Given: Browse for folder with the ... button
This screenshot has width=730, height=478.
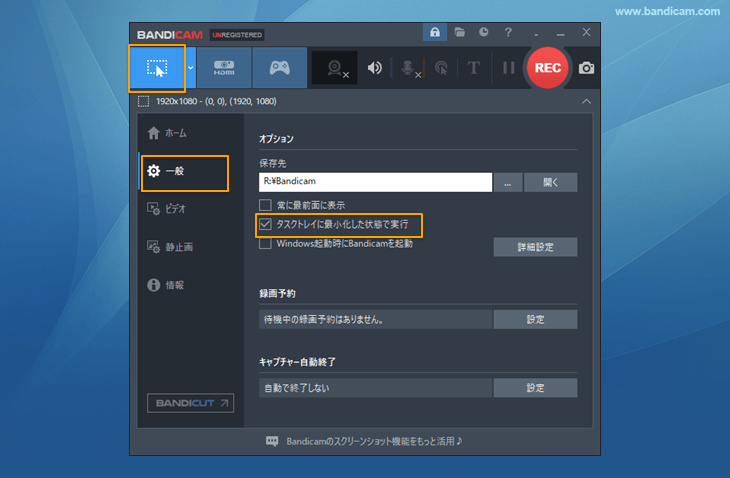Looking at the screenshot, I should coord(507,182).
